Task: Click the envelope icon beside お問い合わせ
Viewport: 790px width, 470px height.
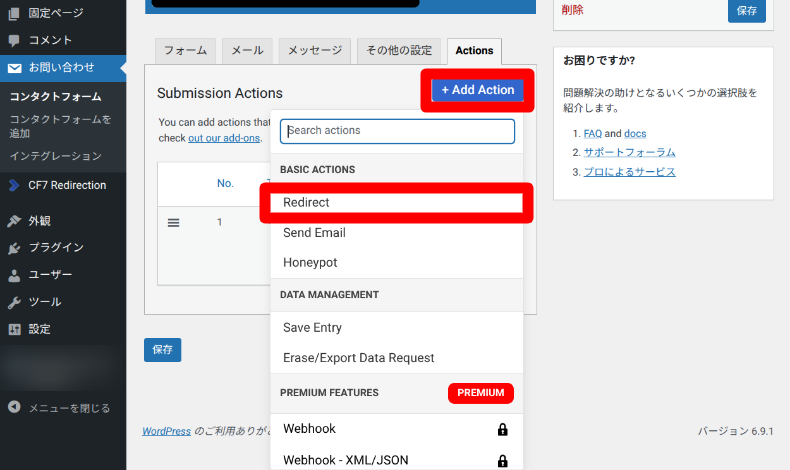Action: tap(15, 68)
